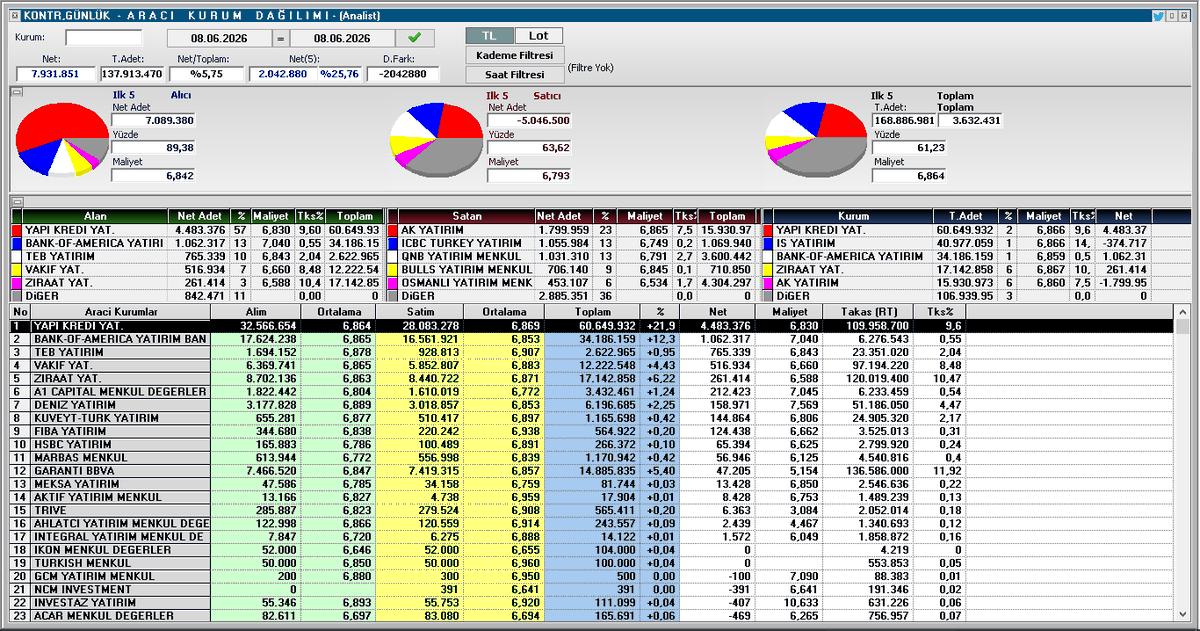Select row MEKSA YATIRIM
The width and height of the screenshot is (1200, 631).
click(592, 483)
